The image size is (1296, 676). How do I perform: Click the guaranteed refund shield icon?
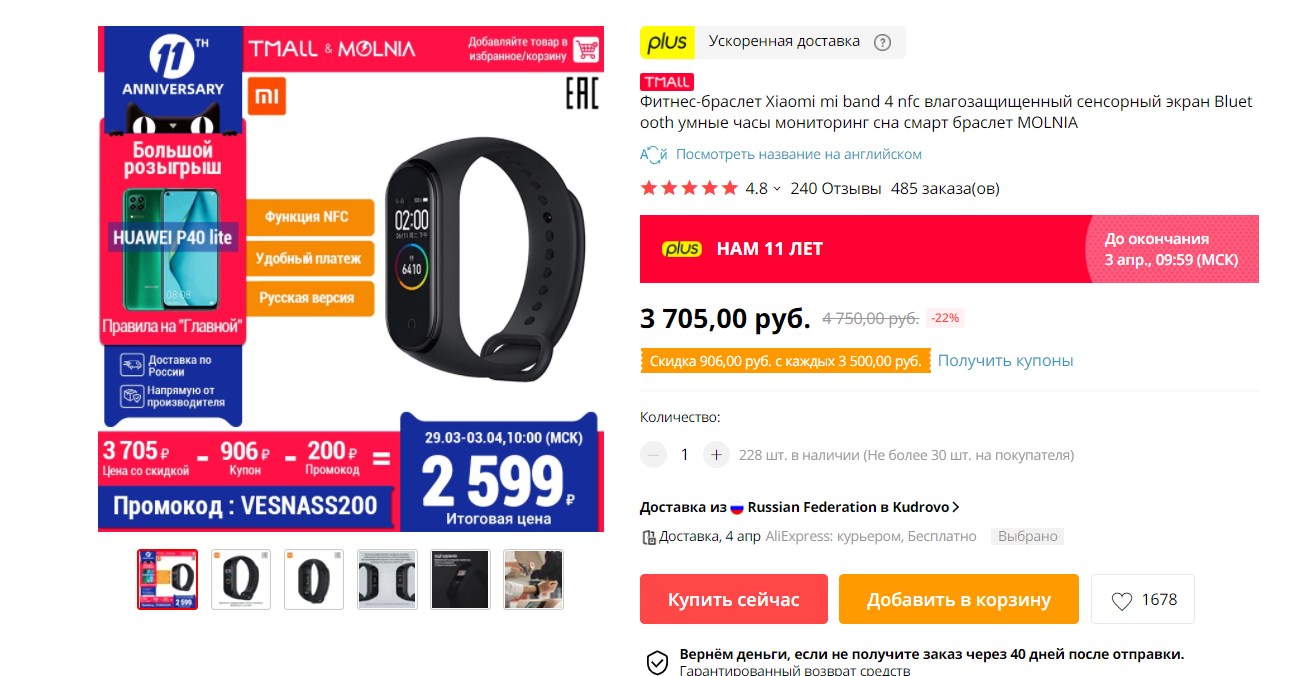657,662
